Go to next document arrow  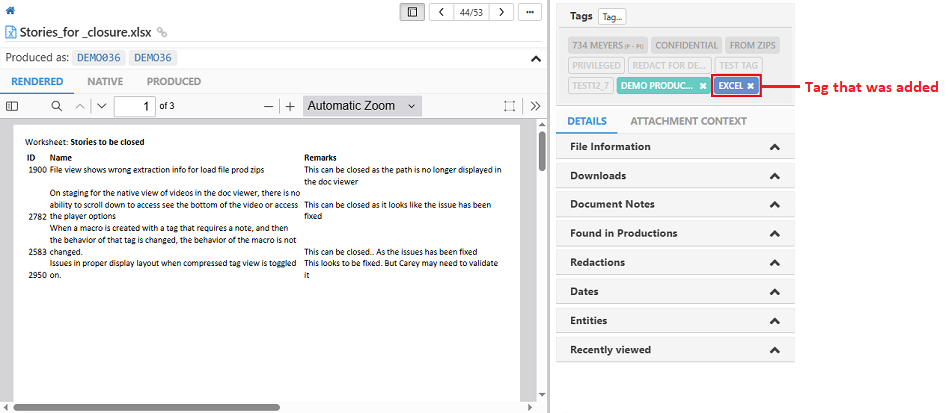point(501,12)
